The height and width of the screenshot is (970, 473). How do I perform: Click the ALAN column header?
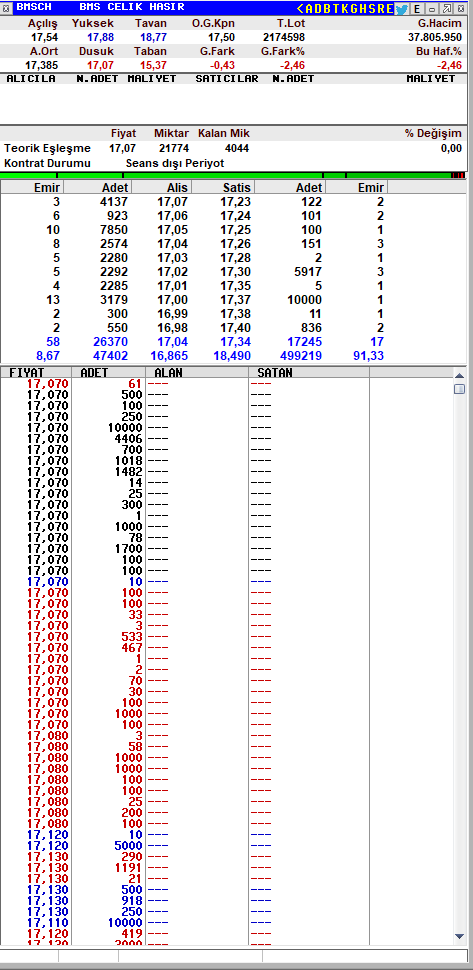tap(197, 372)
